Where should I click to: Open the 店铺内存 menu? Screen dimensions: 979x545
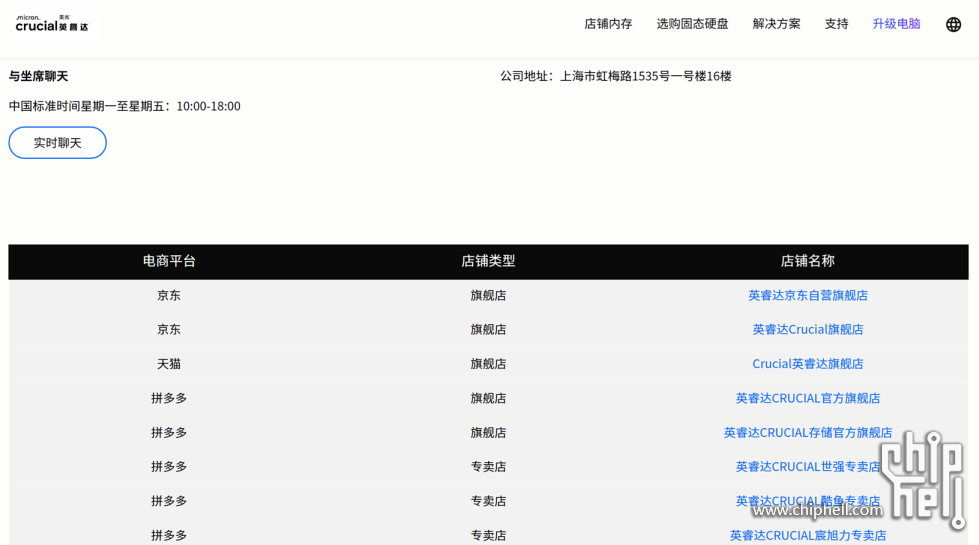click(608, 24)
